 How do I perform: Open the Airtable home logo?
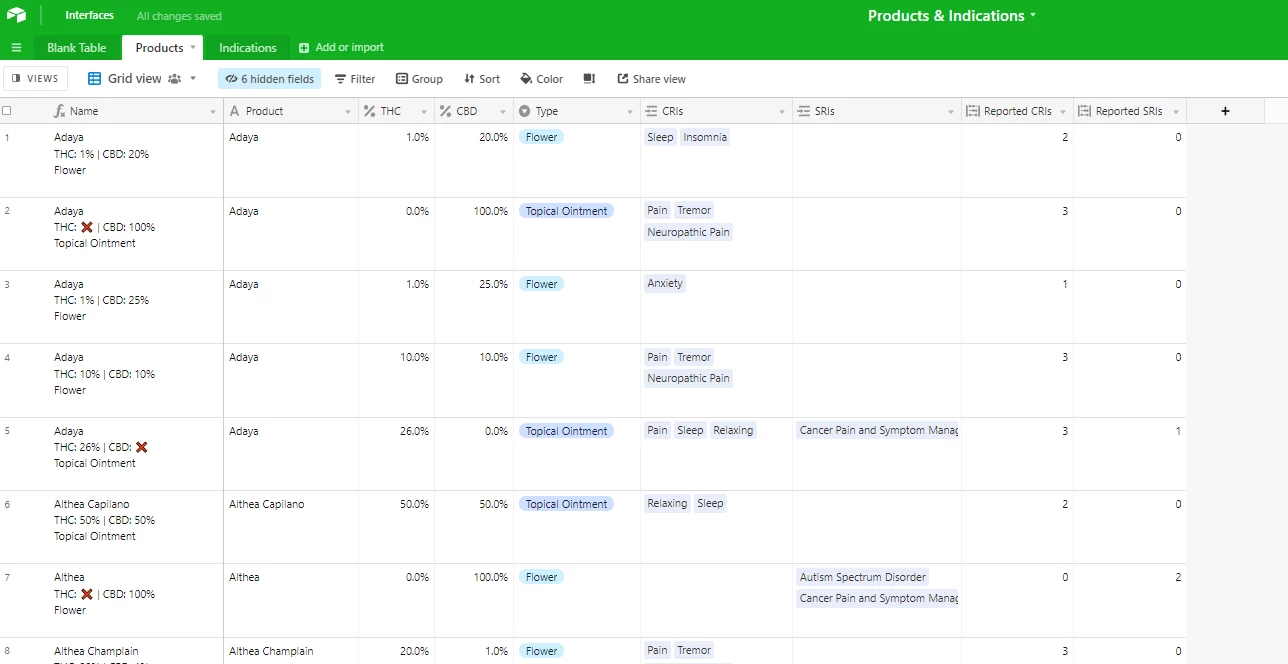pos(16,15)
